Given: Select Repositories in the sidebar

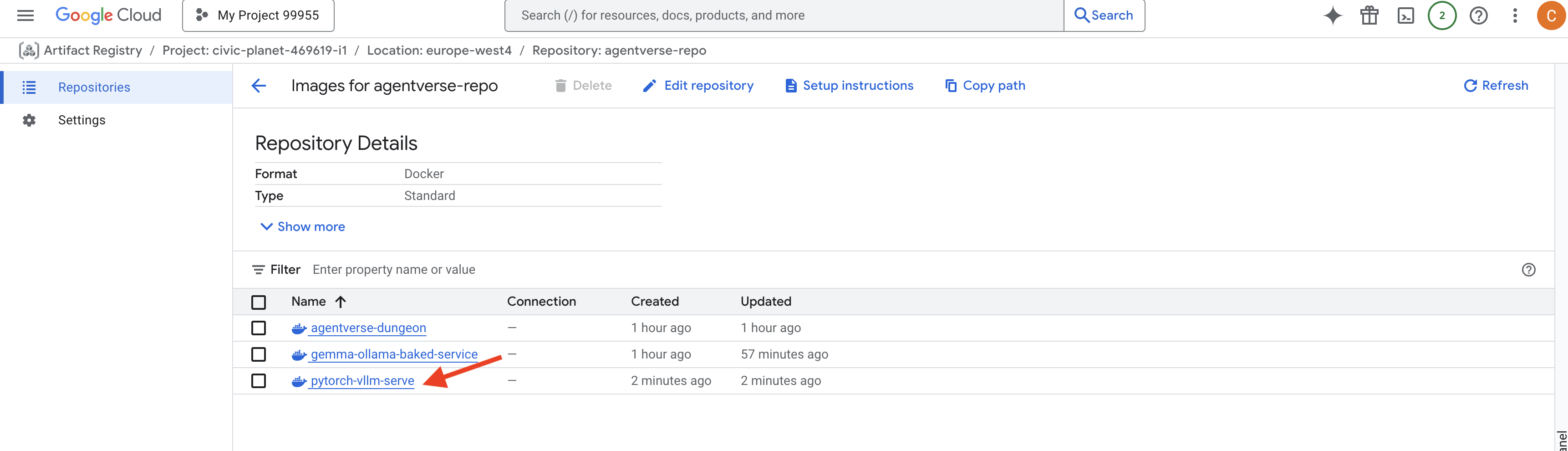Looking at the screenshot, I should point(94,87).
